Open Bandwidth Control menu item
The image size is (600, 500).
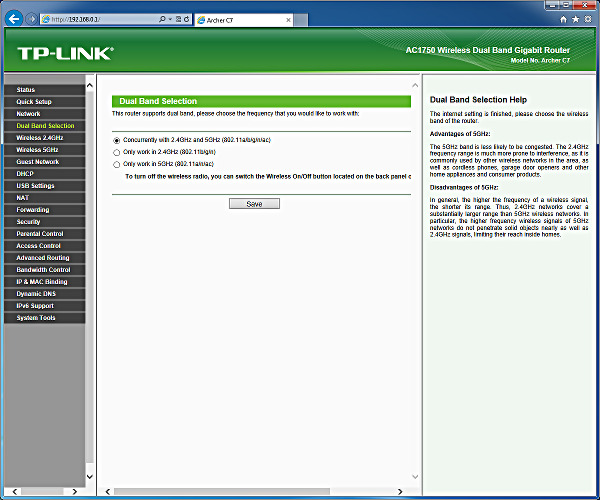pyautogui.click(x=45, y=270)
